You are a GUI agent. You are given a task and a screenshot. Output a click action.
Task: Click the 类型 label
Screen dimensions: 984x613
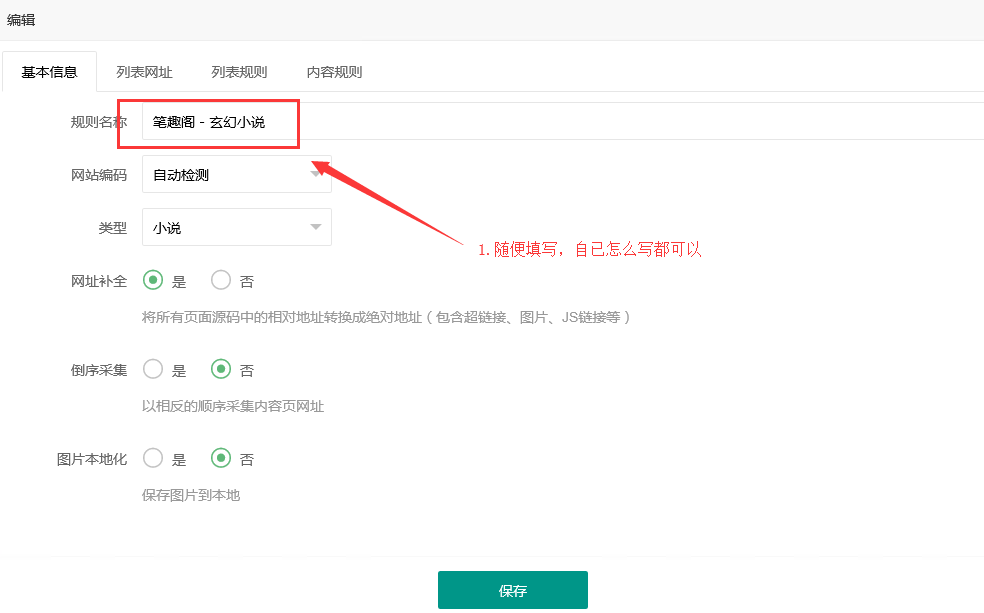click(113, 228)
